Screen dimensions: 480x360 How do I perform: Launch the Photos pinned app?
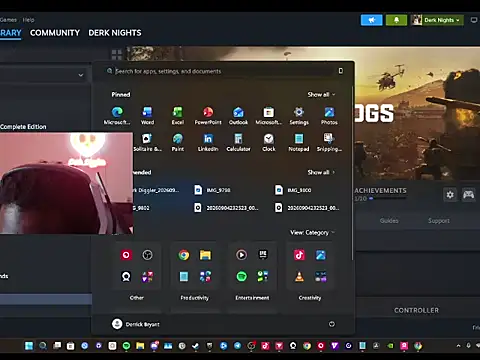tap(329, 116)
